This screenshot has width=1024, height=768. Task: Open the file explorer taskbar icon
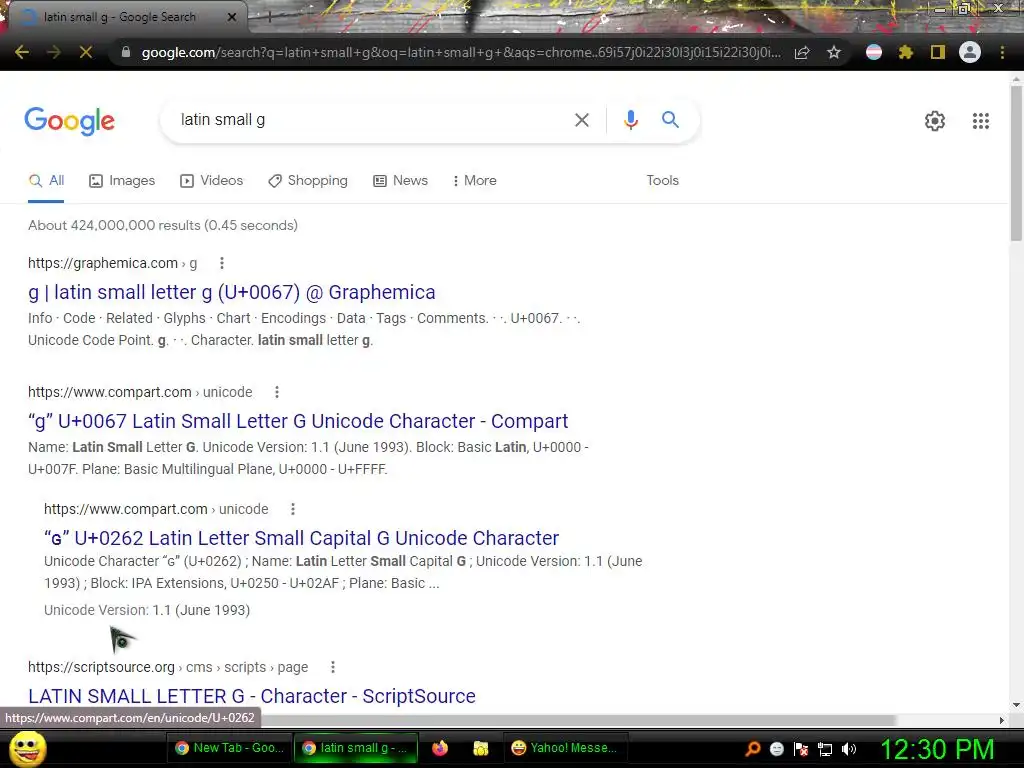tap(481, 748)
